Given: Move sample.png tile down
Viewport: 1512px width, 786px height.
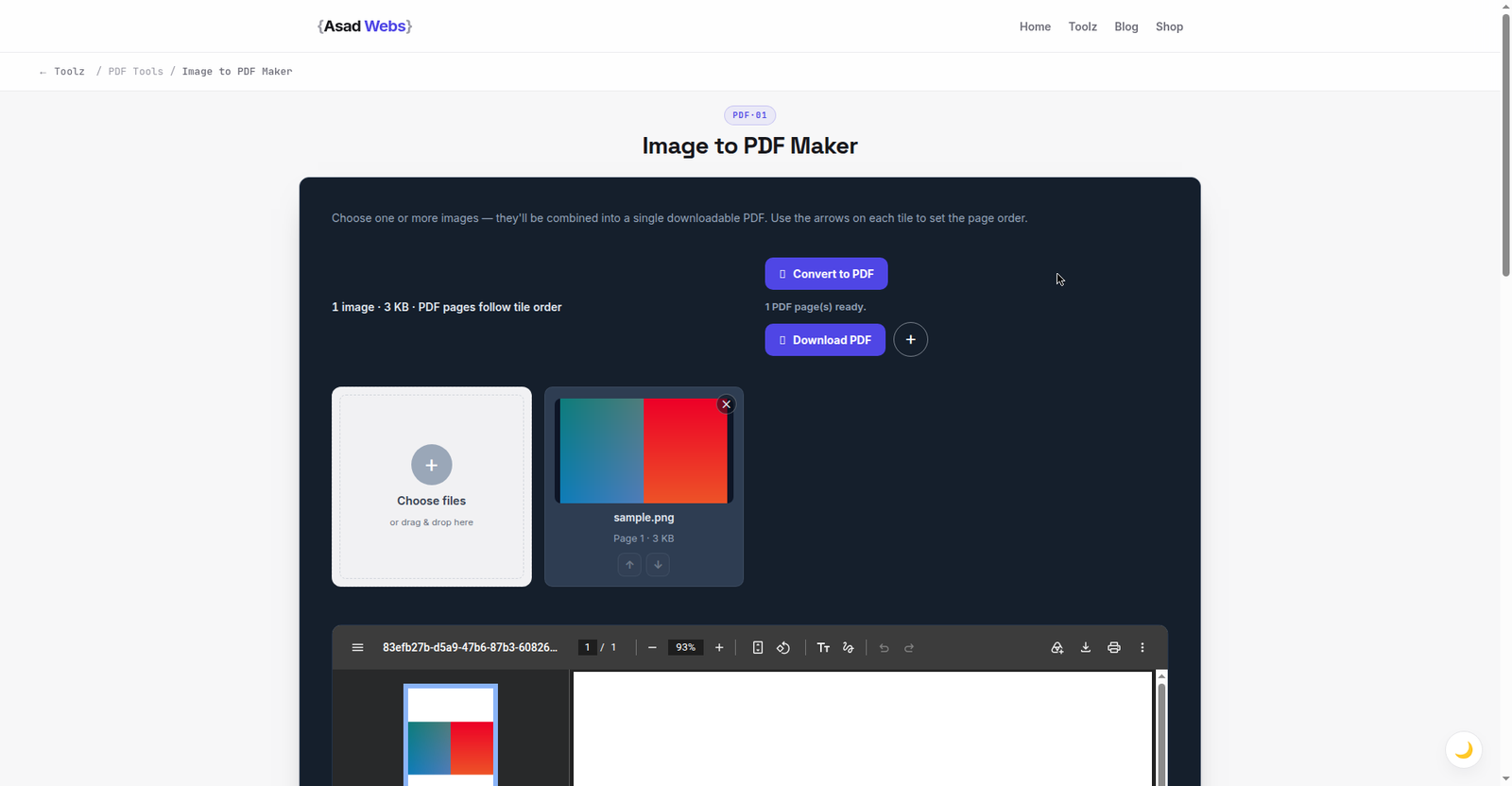Looking at the screenshot, I should pos(658,565).
